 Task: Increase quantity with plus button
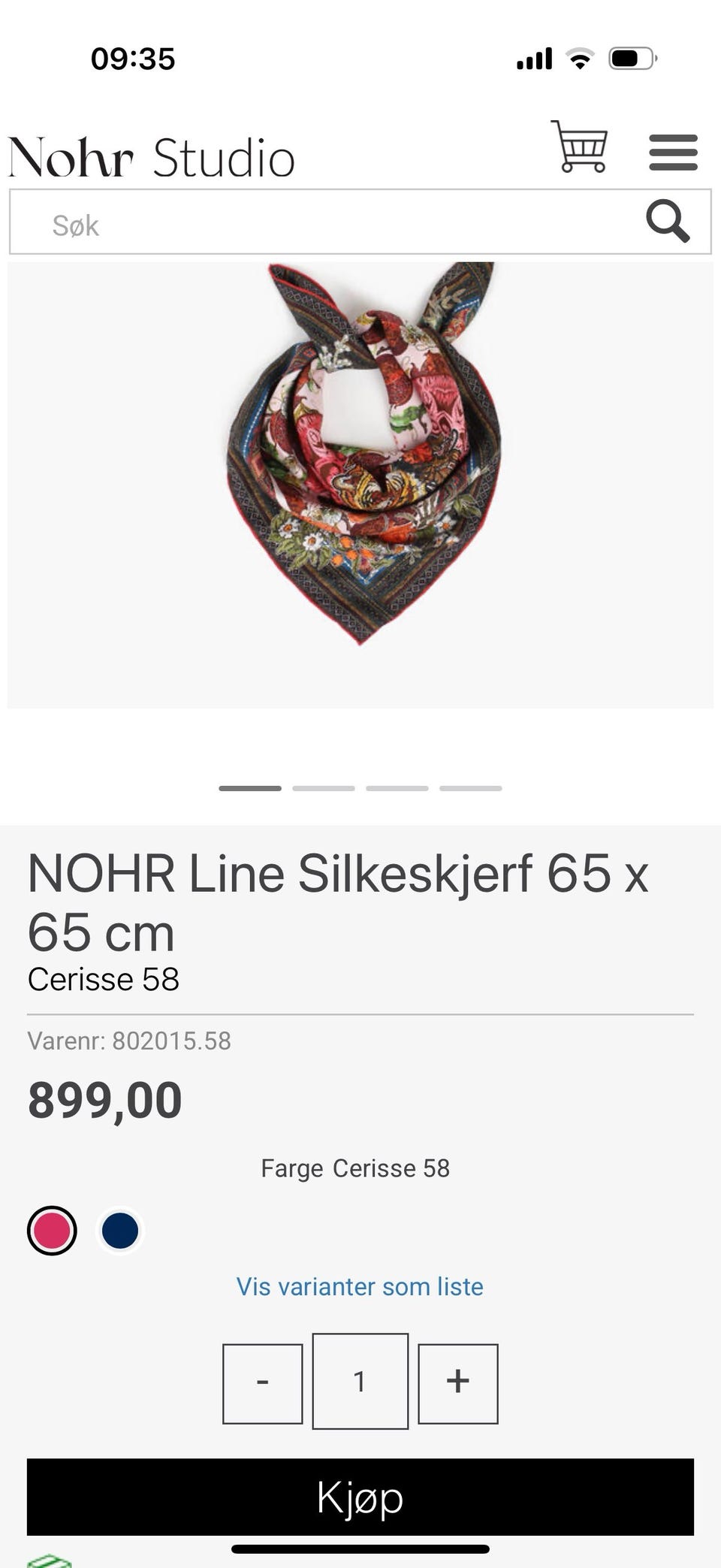458,1383
